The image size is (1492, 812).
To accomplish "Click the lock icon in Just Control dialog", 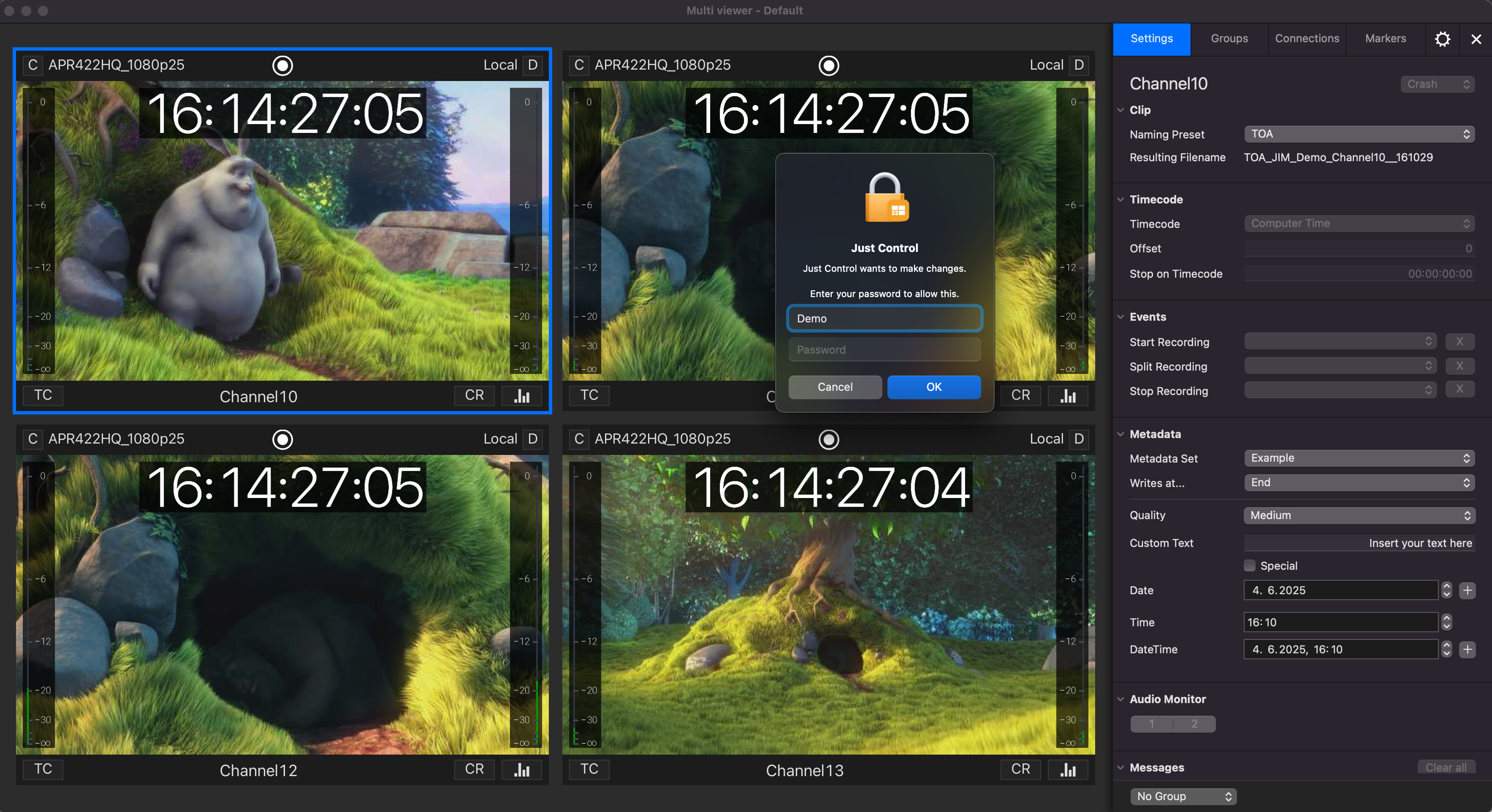I will click(886, 198).
